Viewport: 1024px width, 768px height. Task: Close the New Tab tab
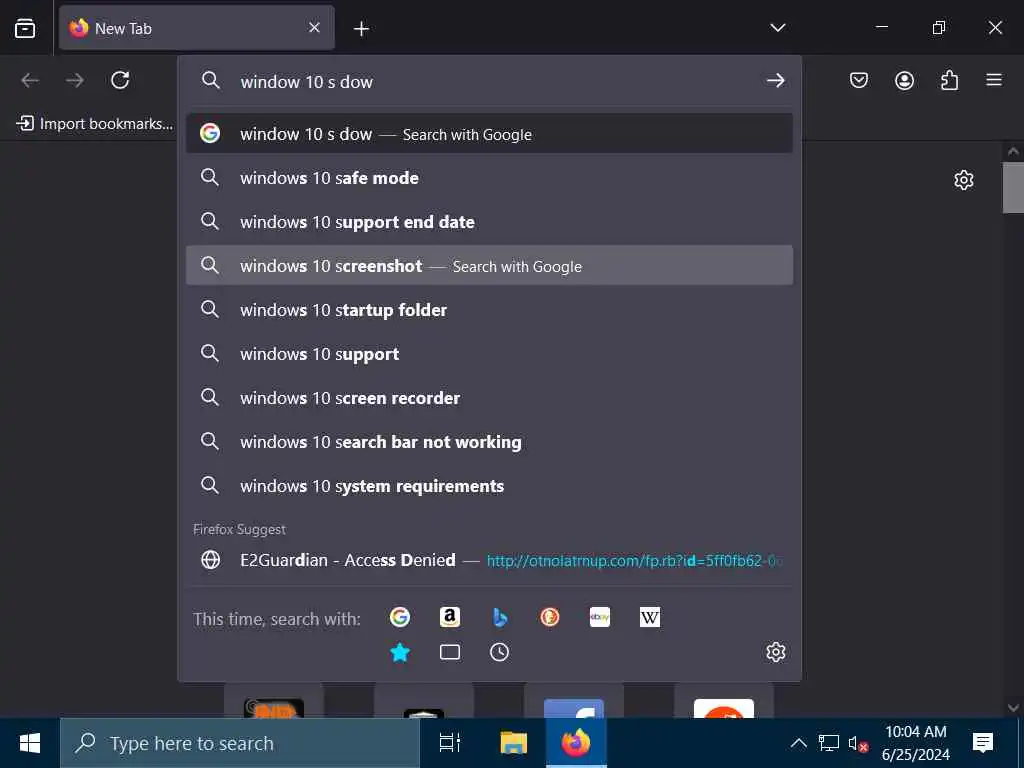pyautogui.click(x=314, y=27)
